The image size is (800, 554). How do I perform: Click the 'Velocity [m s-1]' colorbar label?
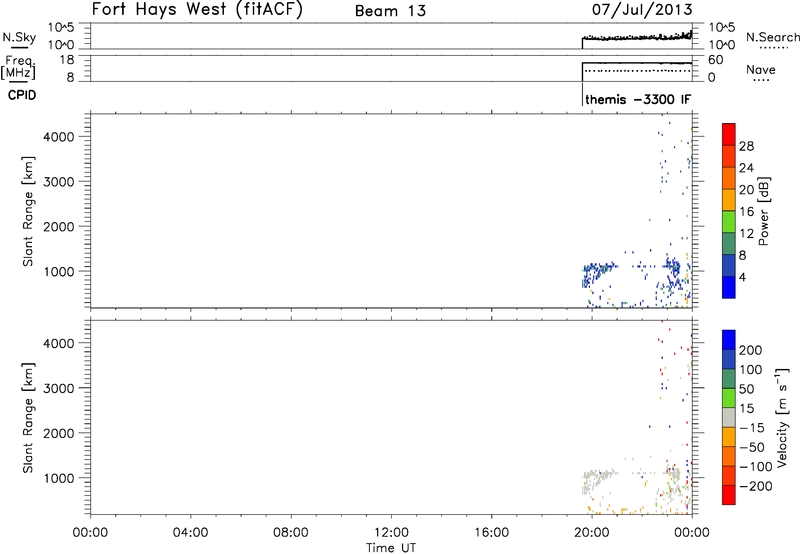point(782,417)
